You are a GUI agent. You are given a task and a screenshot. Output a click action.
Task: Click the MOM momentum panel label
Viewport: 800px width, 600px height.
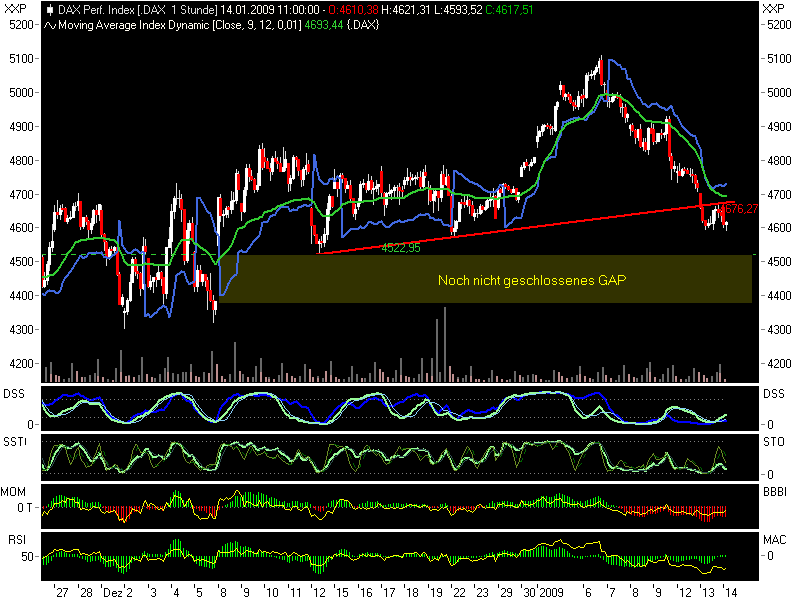[x=15, y=492]
